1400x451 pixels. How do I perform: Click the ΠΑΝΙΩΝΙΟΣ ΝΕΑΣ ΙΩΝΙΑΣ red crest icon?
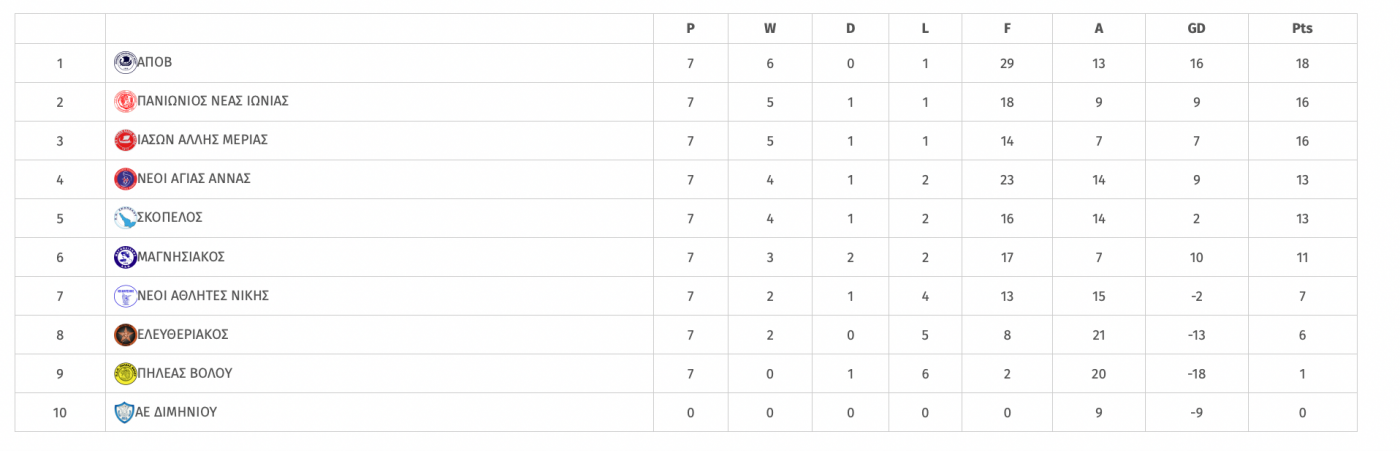pyautogui.click(x=125, y=101)
